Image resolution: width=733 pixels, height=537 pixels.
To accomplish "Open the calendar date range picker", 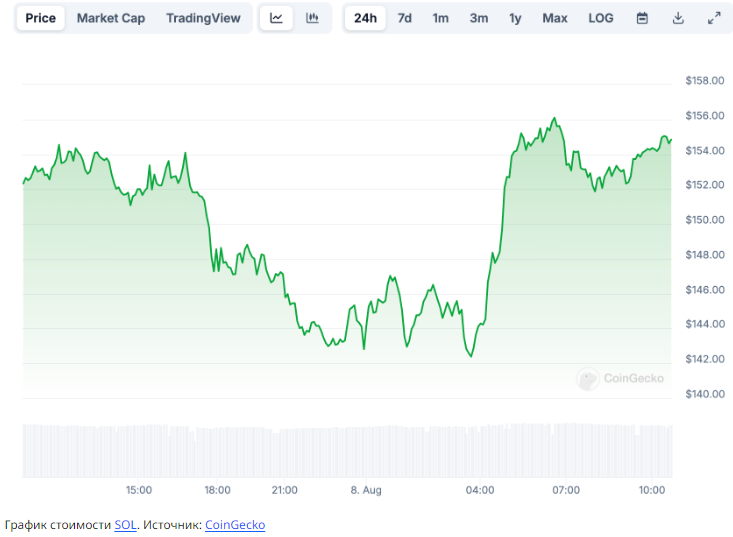I will point(642,18).
